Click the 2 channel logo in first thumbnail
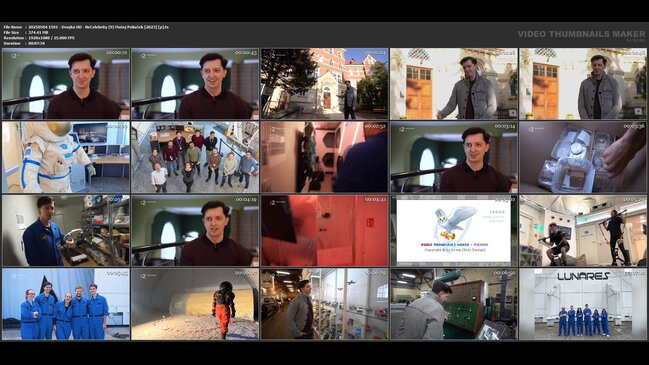This screenshot has width=649, height=365. pos(14,55)
